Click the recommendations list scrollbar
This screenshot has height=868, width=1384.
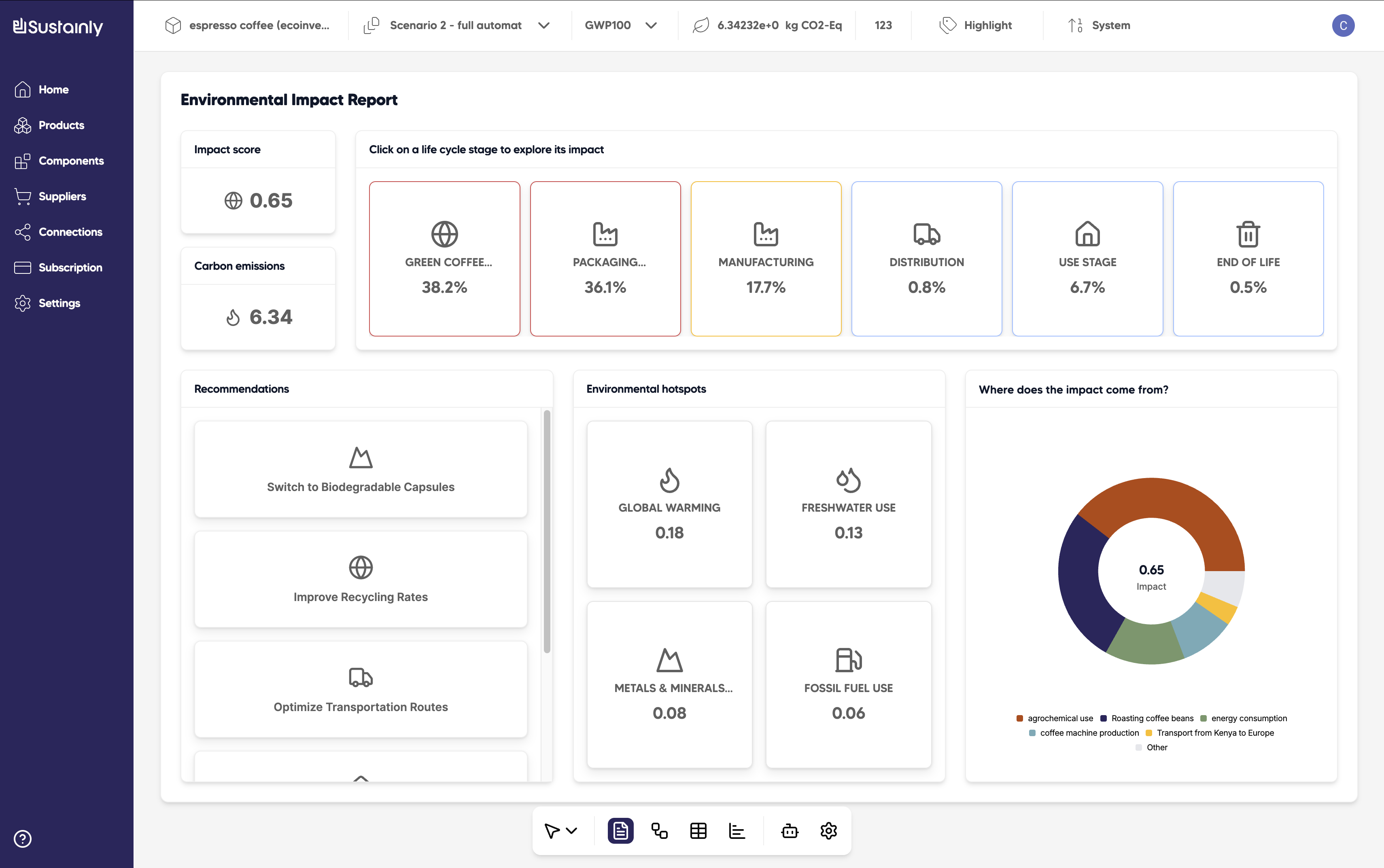coord(547,531)
